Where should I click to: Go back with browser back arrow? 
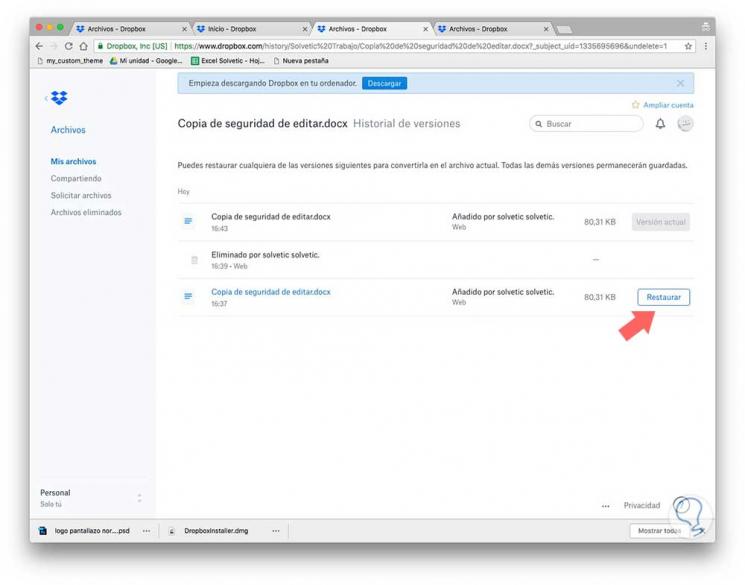[39, 46]
